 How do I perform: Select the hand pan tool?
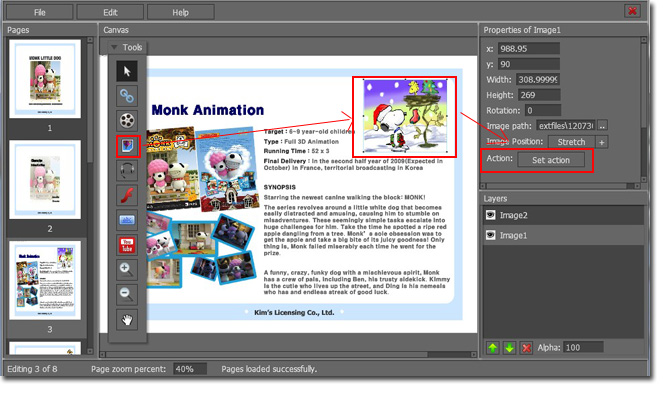[x=127, y=320]
